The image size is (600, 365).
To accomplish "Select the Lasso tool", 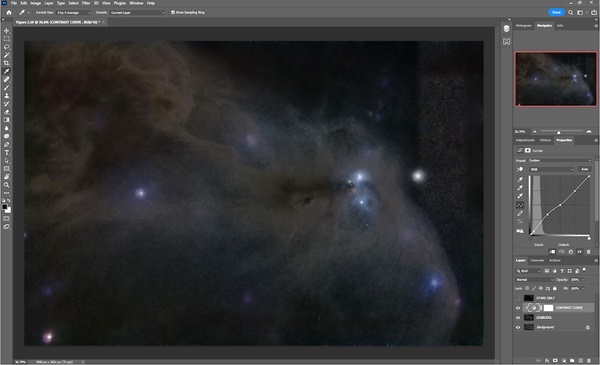I will (x=7, y=47).
